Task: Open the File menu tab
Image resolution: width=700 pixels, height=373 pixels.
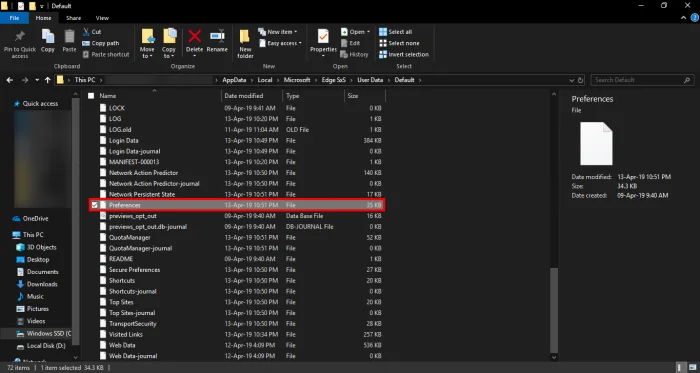Action: pos(14,18)
